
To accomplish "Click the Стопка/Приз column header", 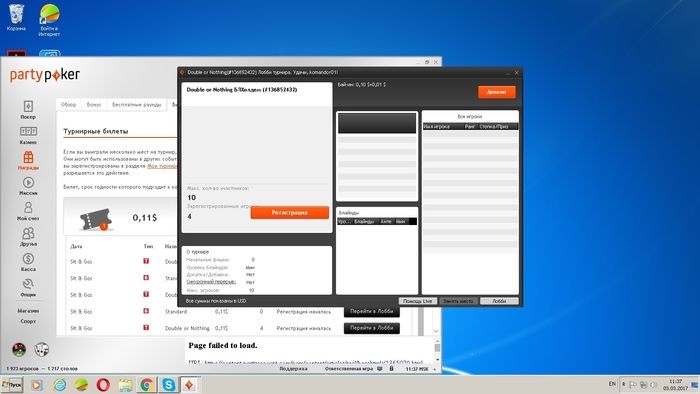I will coord(497,127).
